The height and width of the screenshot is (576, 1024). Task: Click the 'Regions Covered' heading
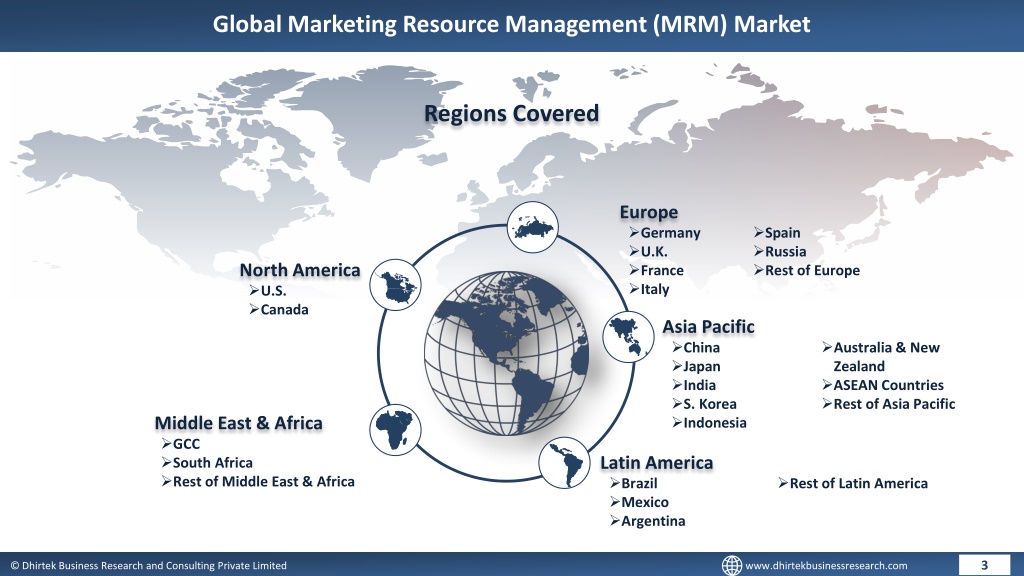pyautogui.click(x=511, y=114)
